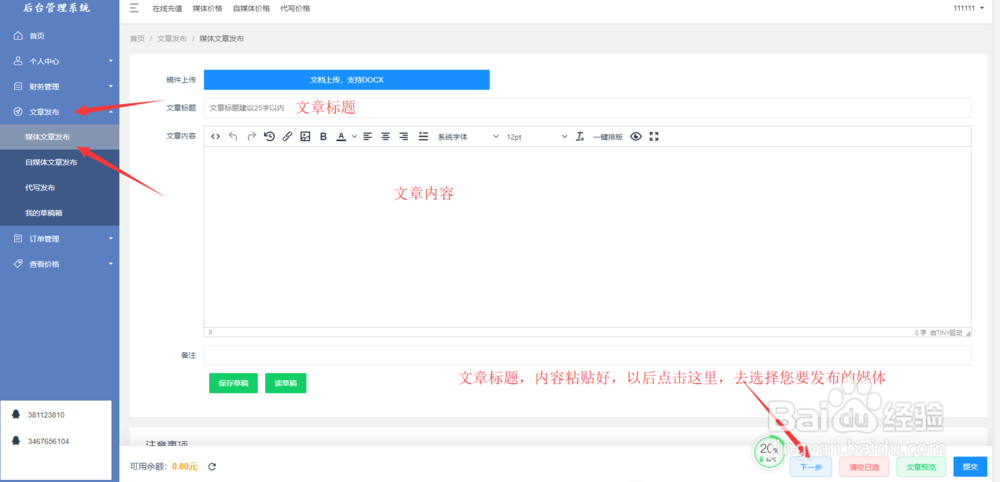Click the person icon next to 个人中心
1000x482 pixels.
[x=18, y=61]
